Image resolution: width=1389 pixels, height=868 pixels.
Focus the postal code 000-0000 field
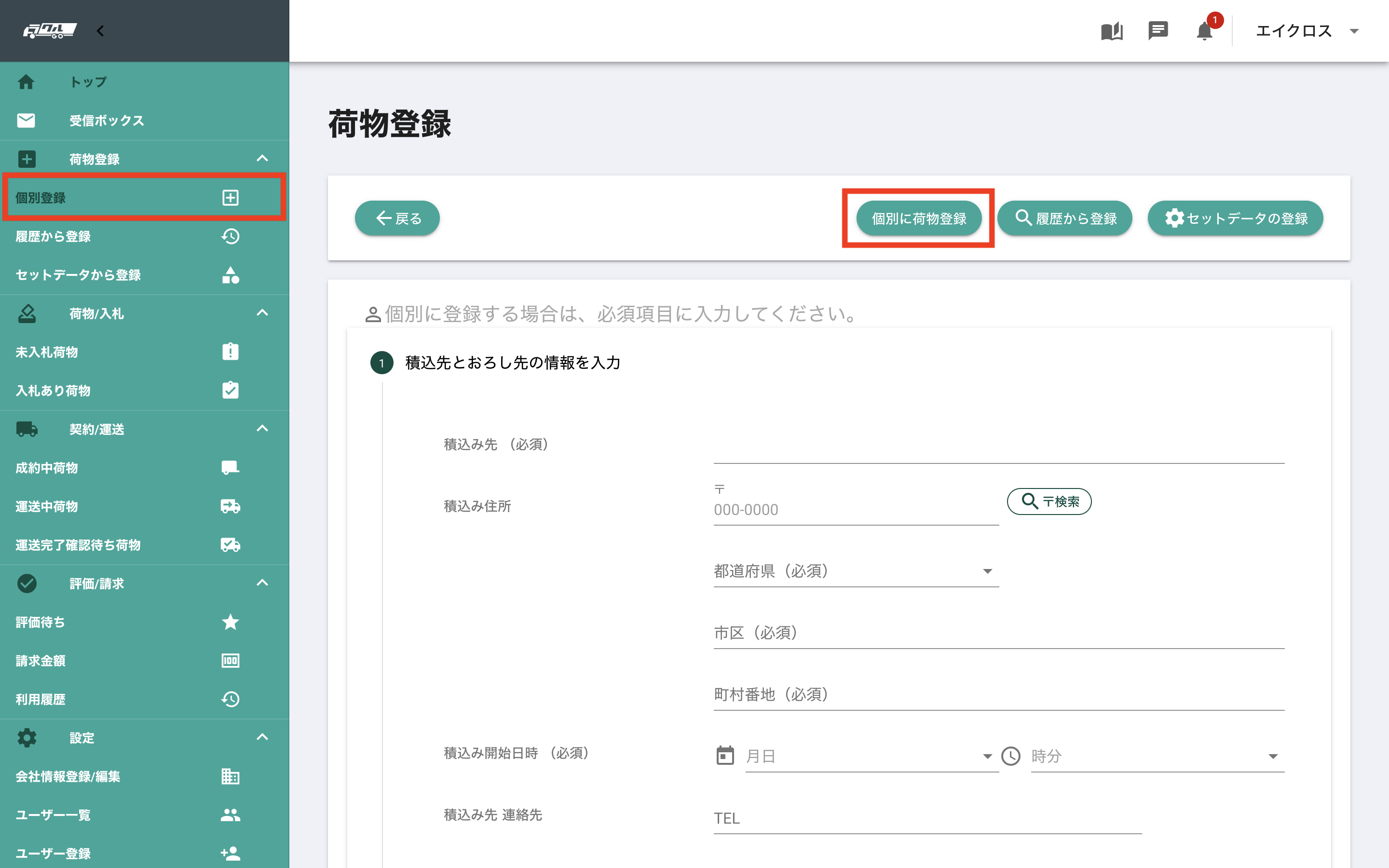tap(856, 510)
